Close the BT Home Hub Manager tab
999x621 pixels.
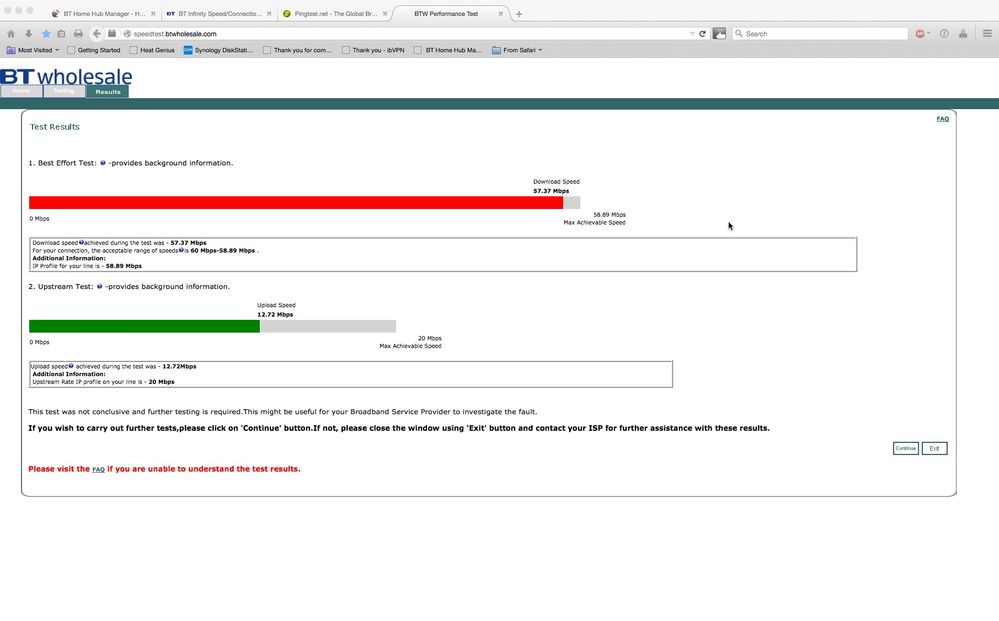[x=153, y=14]
